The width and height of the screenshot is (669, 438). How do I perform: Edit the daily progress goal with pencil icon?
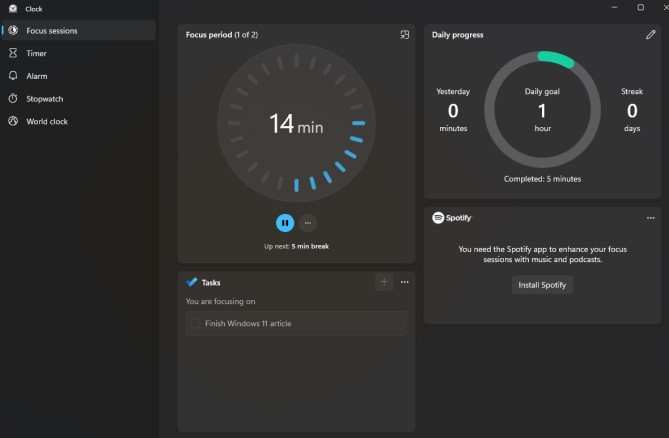tap(650, 35)
